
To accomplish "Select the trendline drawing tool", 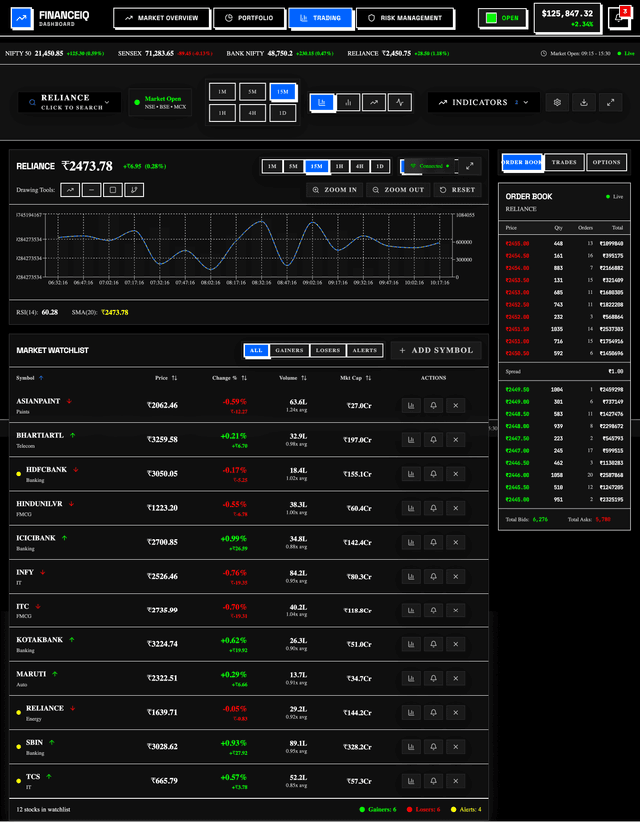I will (x=70, y=190).
